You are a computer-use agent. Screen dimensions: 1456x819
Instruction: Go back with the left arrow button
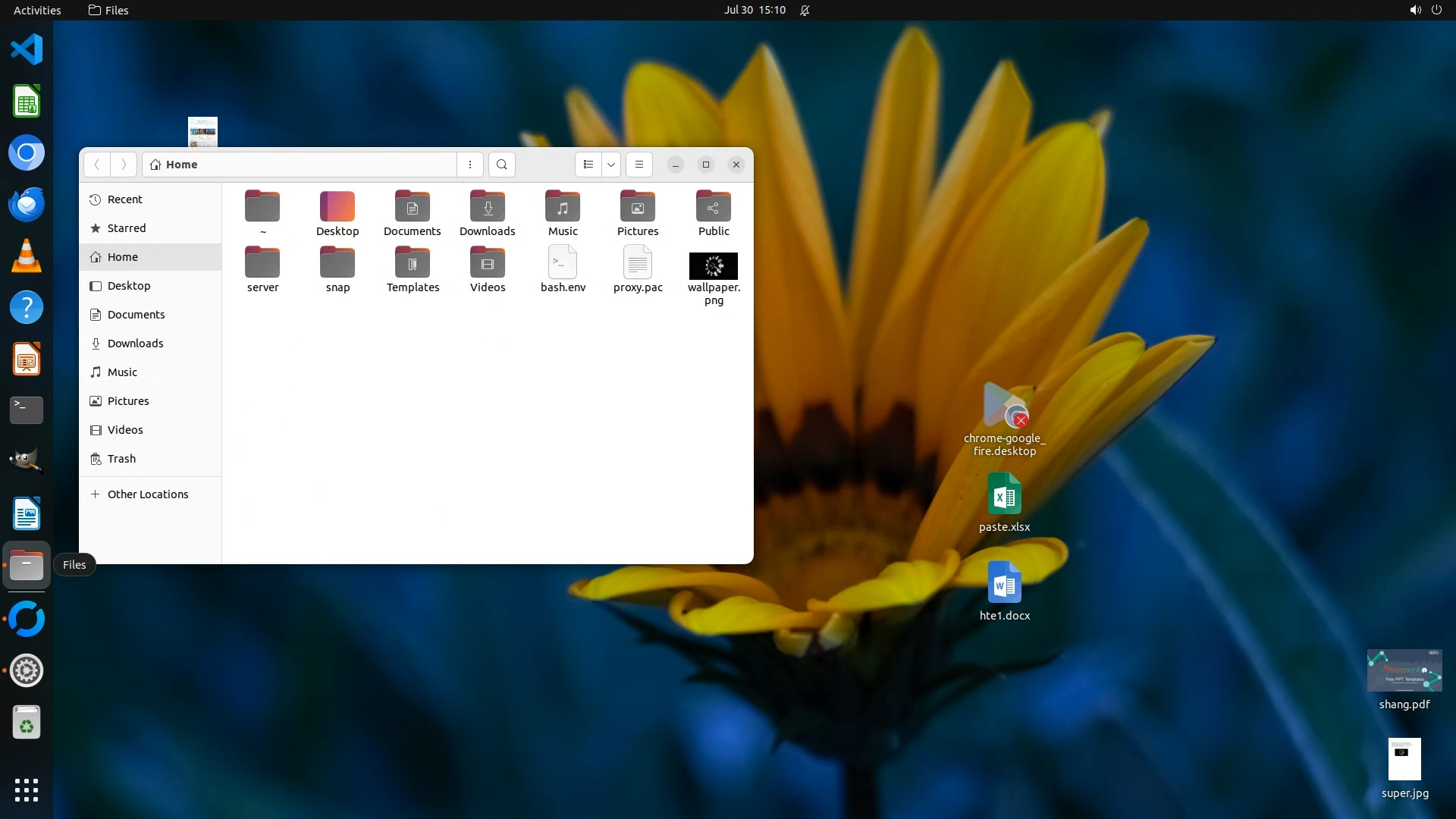click(97, 165)
